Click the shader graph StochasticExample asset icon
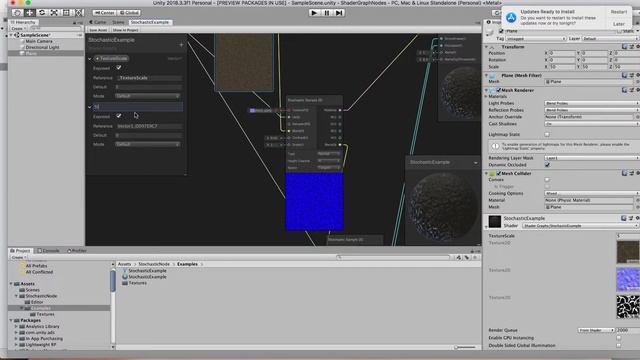This screenshot has height=360, width=640. [x=125, y=271]
